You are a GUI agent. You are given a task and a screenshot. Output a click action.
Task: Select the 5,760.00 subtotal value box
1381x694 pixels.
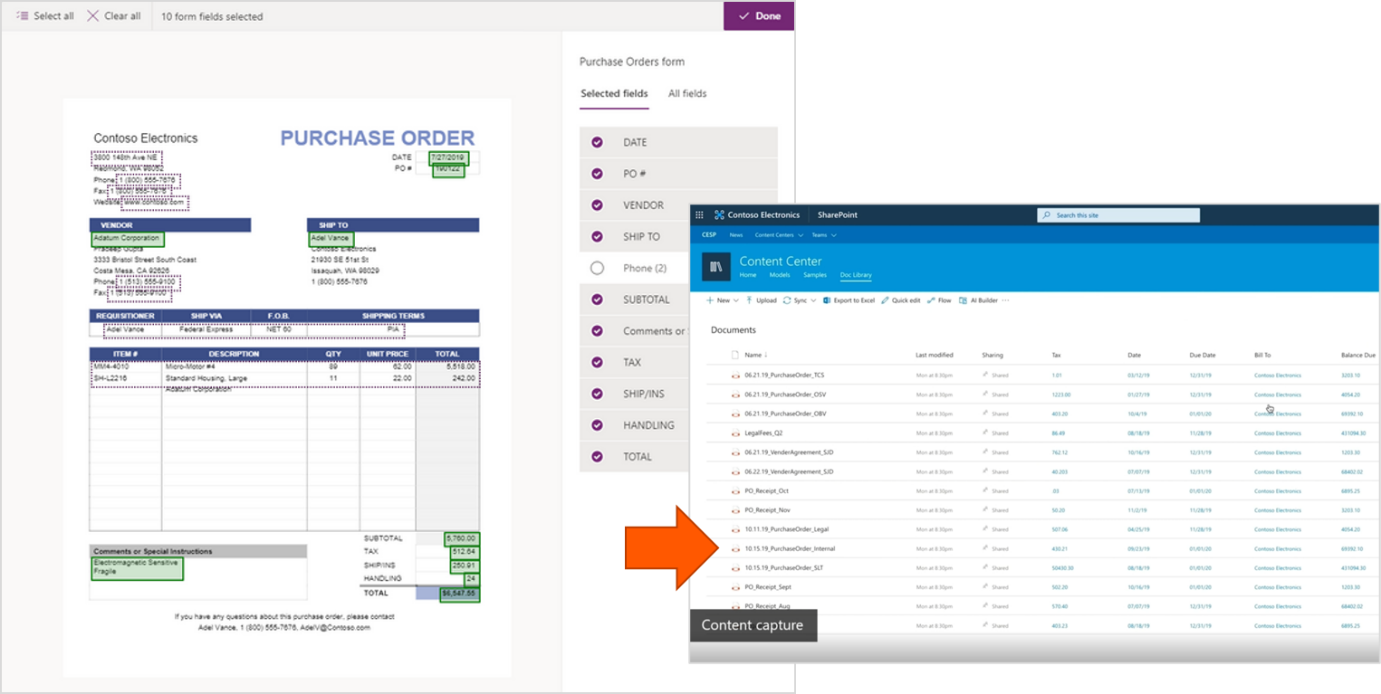click(462, 538)
